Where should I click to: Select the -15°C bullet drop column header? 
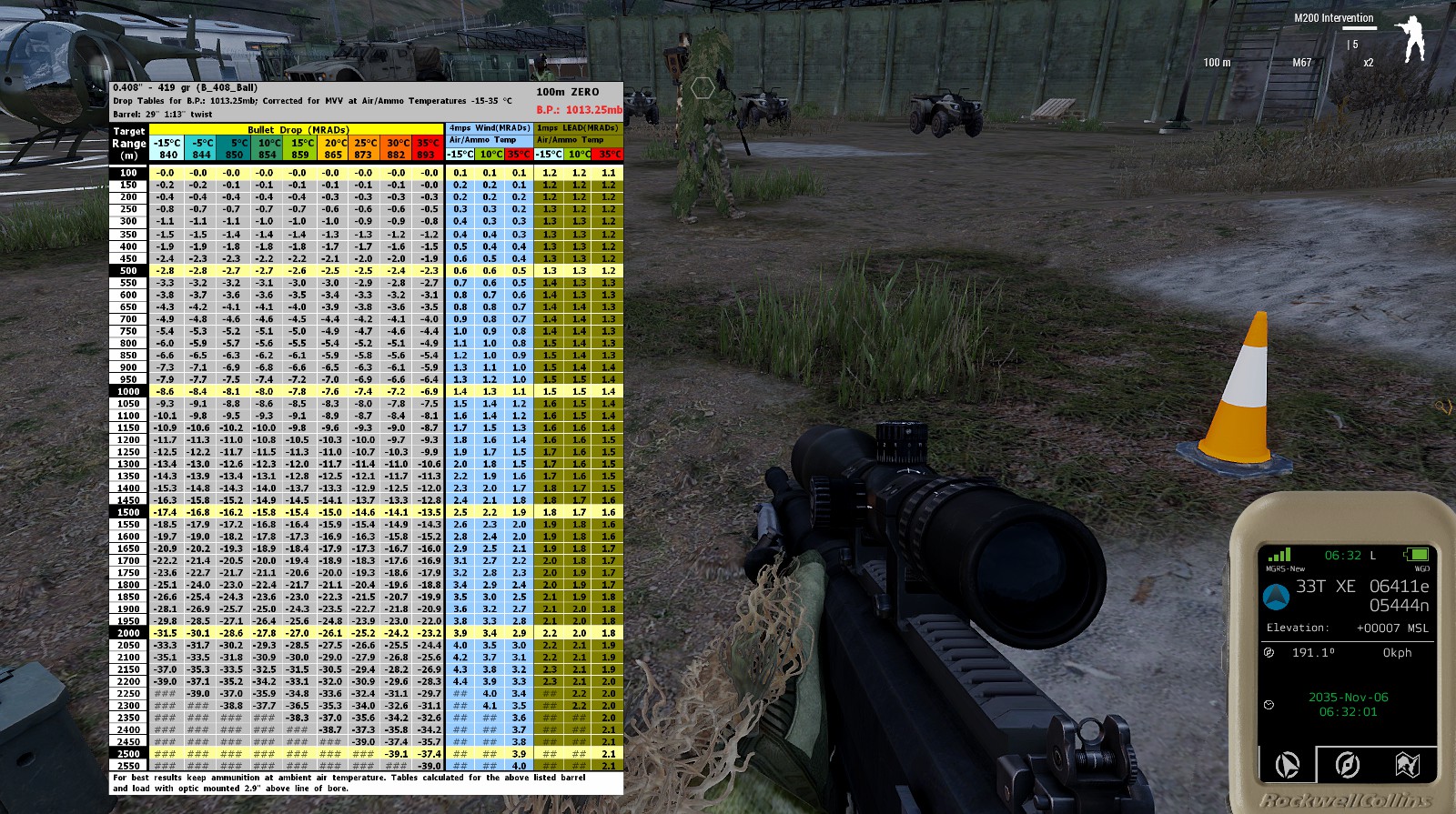click(x=167, y=148)
